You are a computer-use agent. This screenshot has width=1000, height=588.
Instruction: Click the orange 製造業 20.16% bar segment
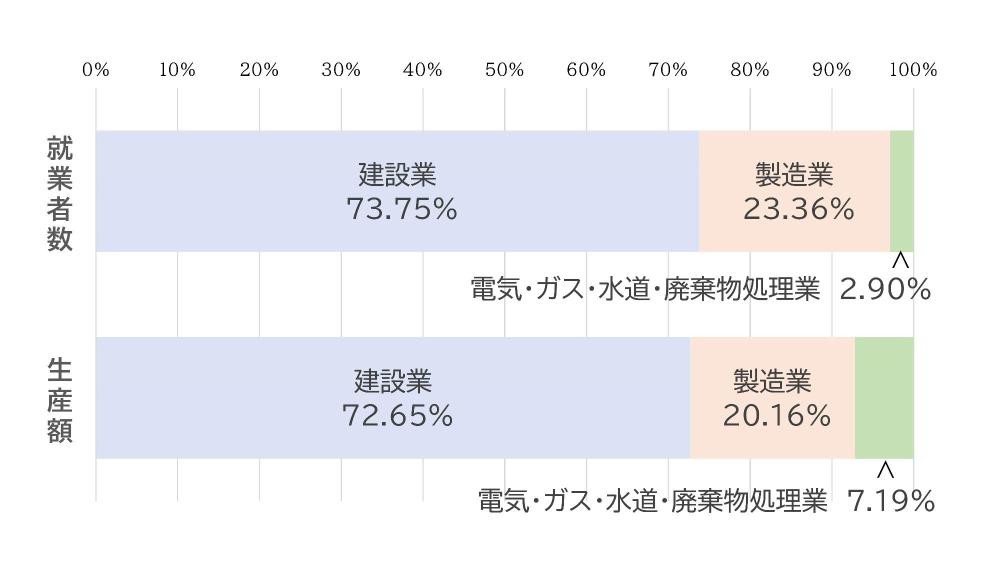coord(772,398)
